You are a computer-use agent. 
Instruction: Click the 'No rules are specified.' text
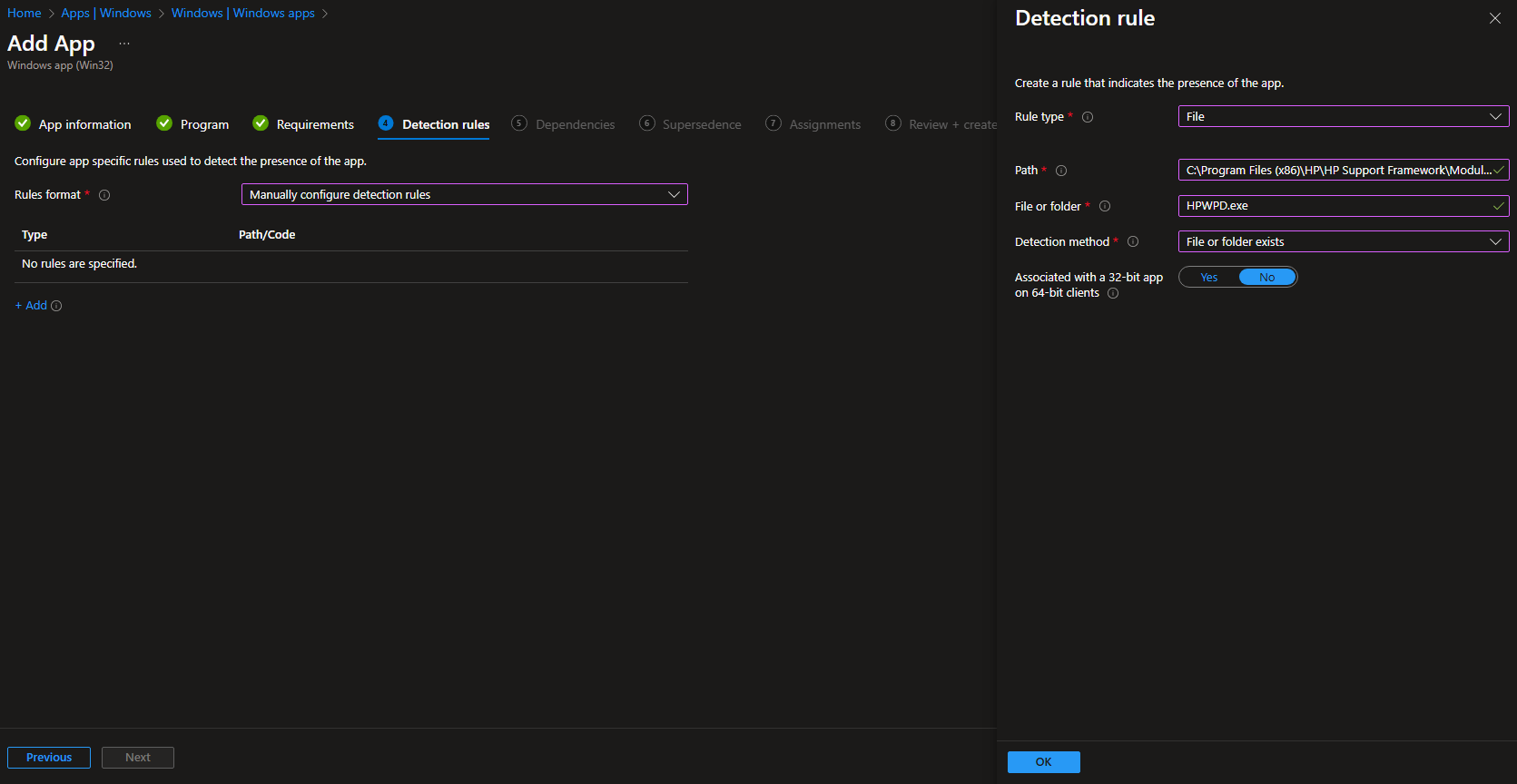click(79, 264)
